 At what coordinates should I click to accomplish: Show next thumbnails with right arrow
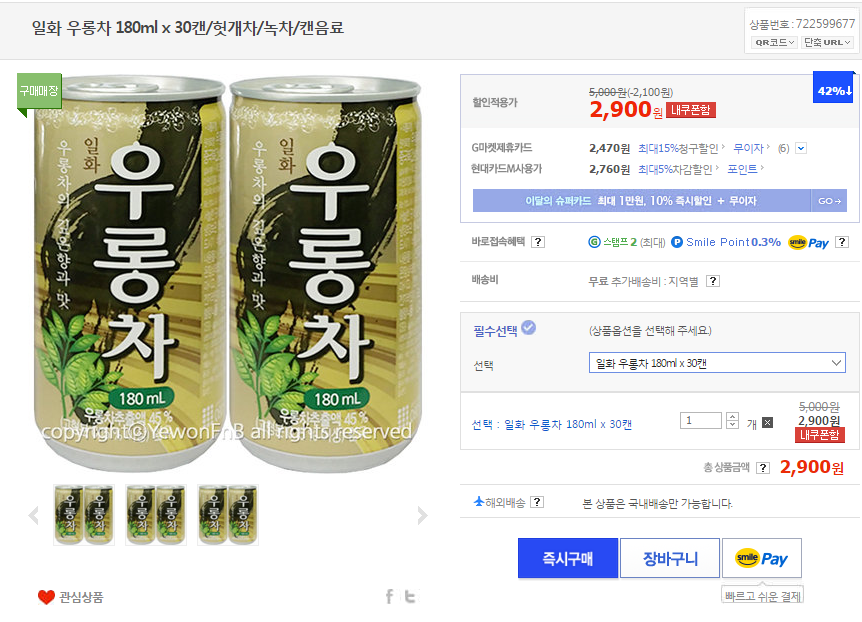coord(422,516)
